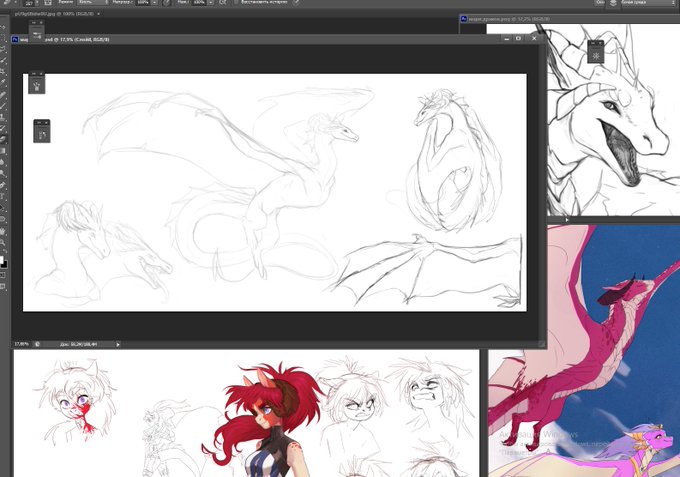The height and width of the screenshot is (477, 680).
Task: Minimize the floating sketch document window
Action: pos(507,39)
